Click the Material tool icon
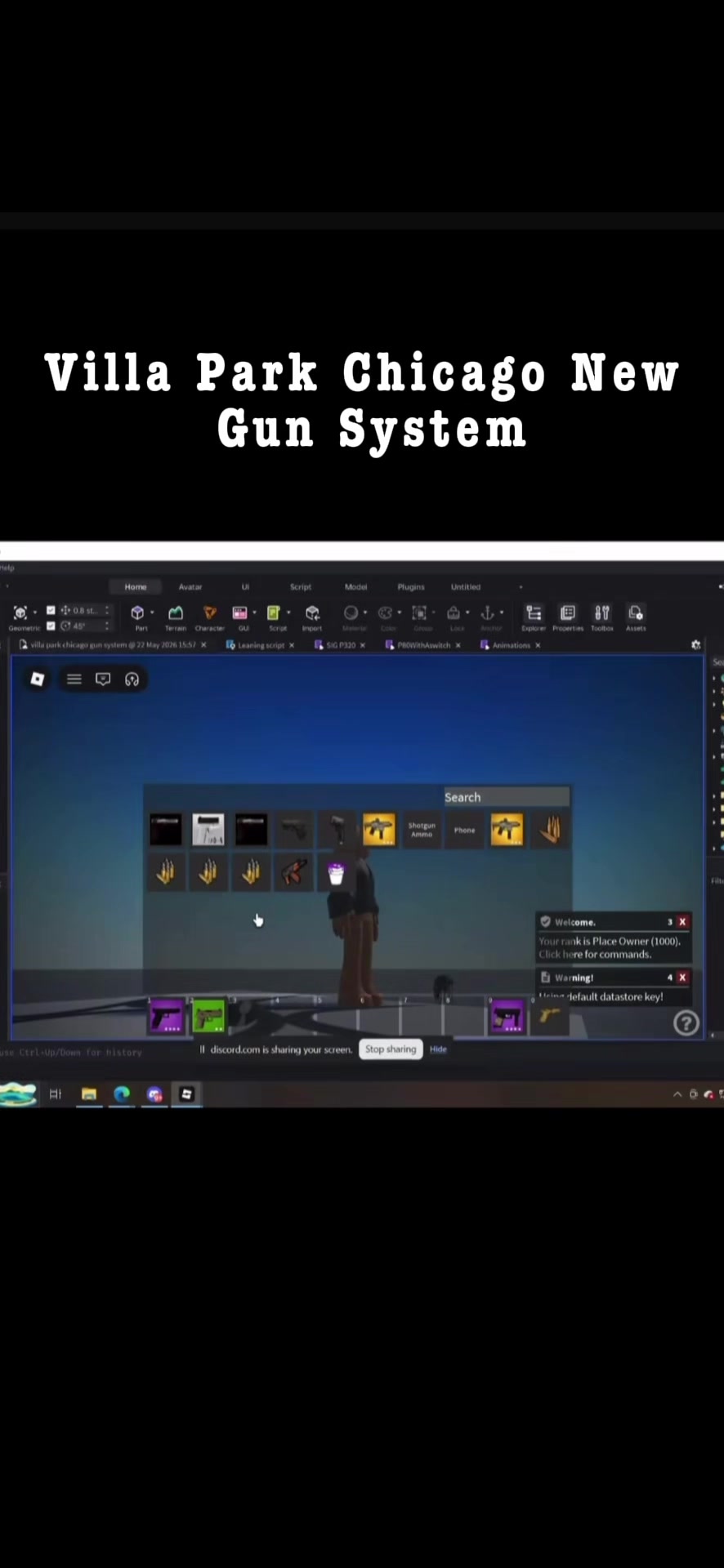This screenshot has width=724, height=1568. click(x=351, y=612)
